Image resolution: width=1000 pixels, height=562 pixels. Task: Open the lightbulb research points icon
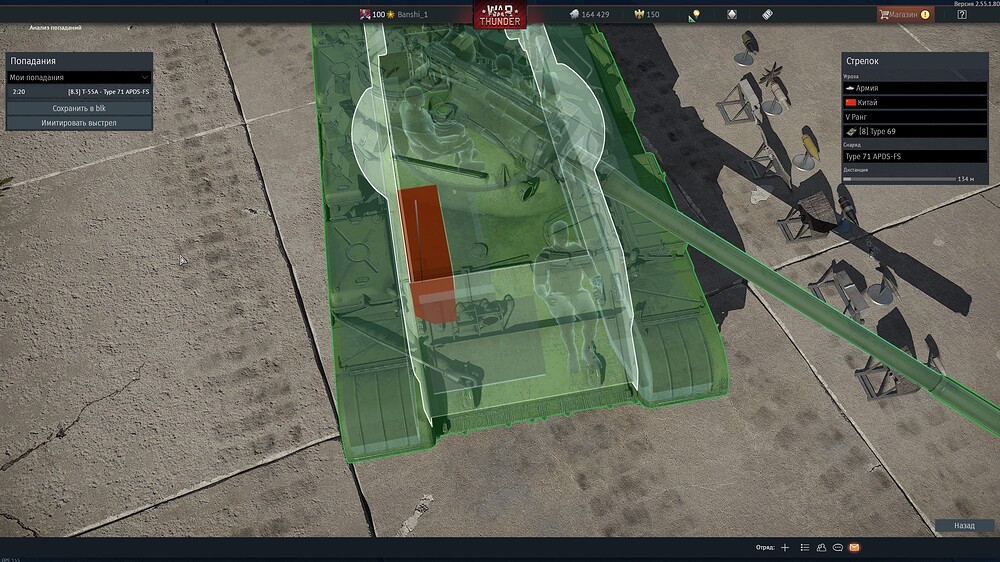694,15
